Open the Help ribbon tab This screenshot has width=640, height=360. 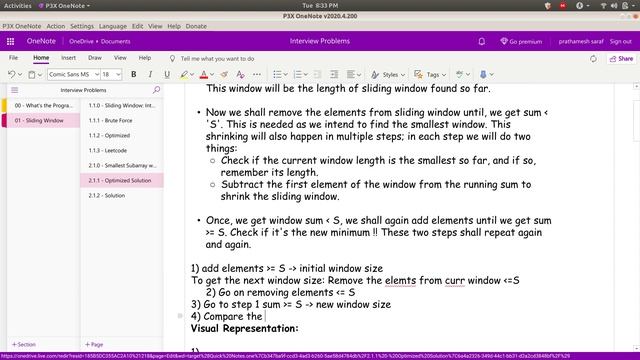[x=145, y=58]
